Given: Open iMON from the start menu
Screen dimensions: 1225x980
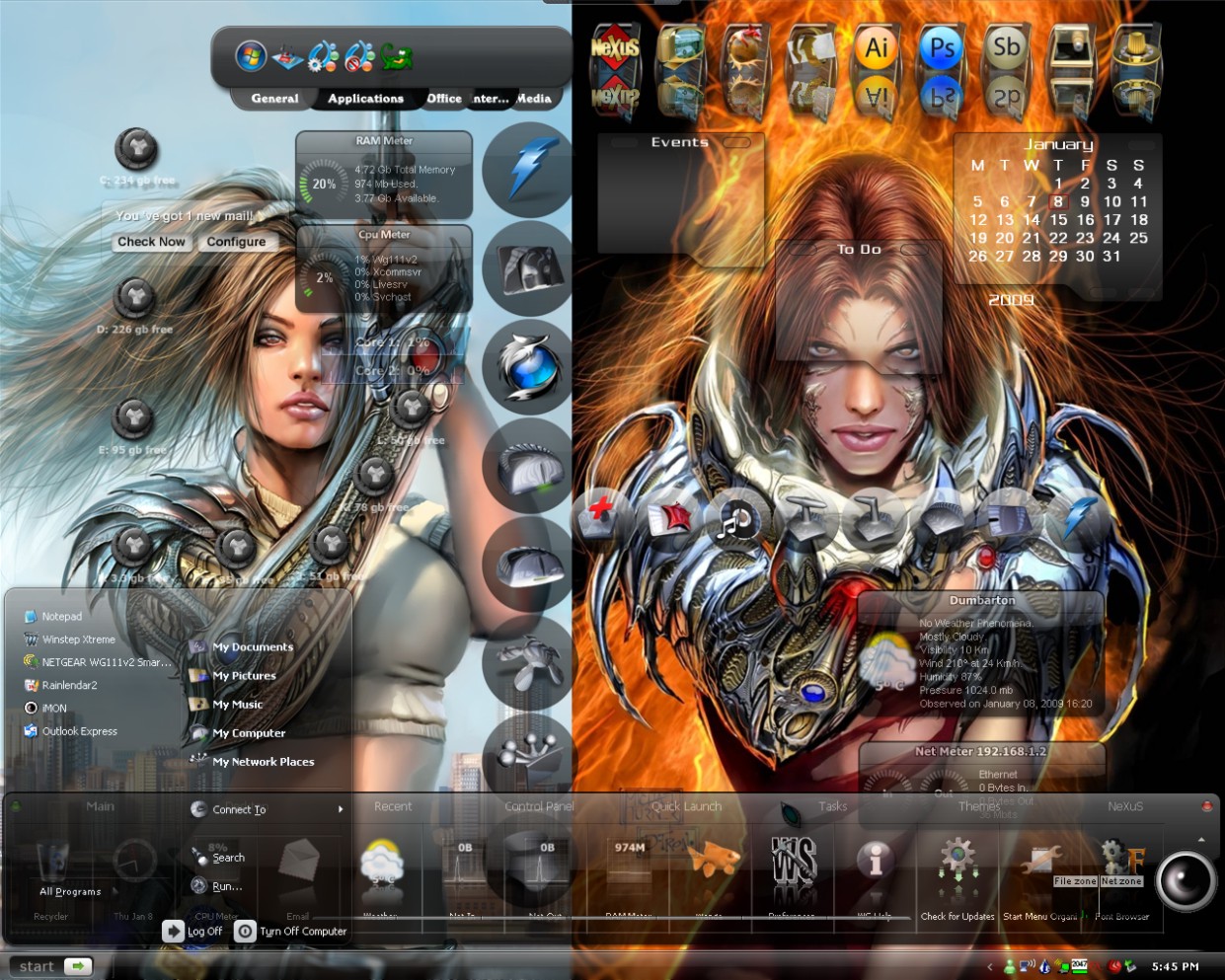Looking at the screenshot, I should pyautogui.click(x=45, y=708).
